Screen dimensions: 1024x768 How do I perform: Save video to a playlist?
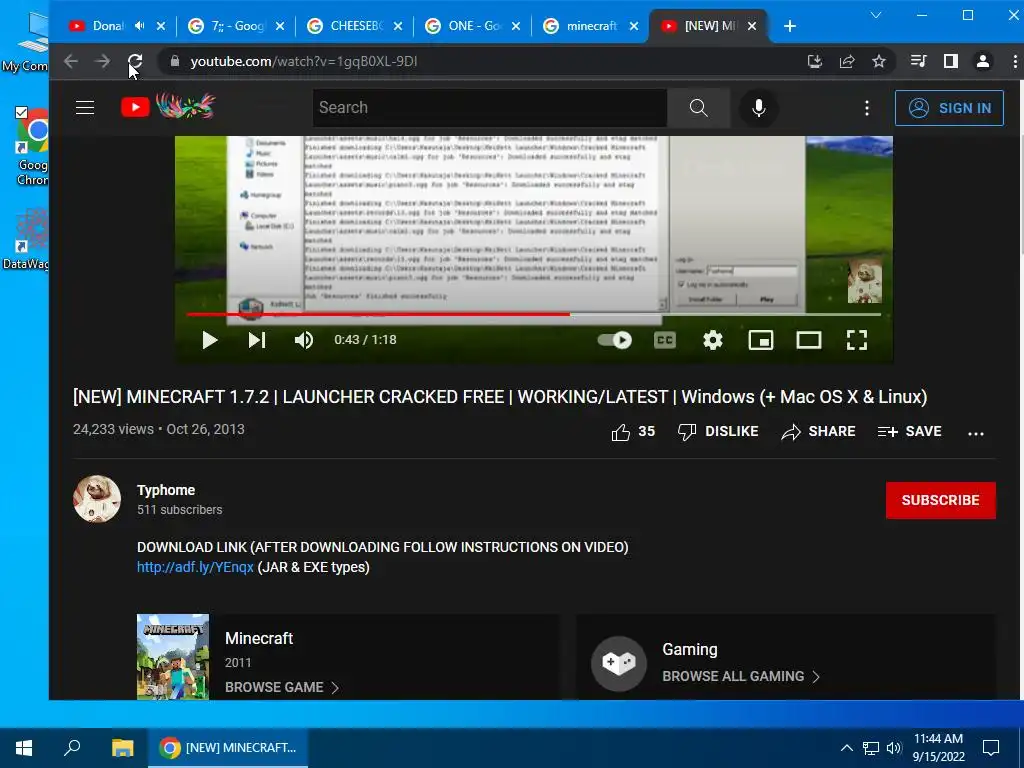pyautogui.click(x=910, y=432)
